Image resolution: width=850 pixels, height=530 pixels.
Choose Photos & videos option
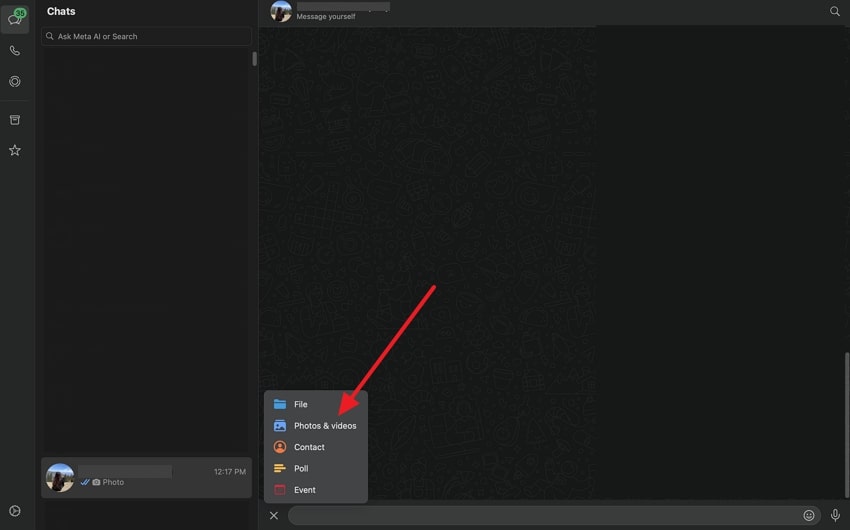[x=324, y=426]
